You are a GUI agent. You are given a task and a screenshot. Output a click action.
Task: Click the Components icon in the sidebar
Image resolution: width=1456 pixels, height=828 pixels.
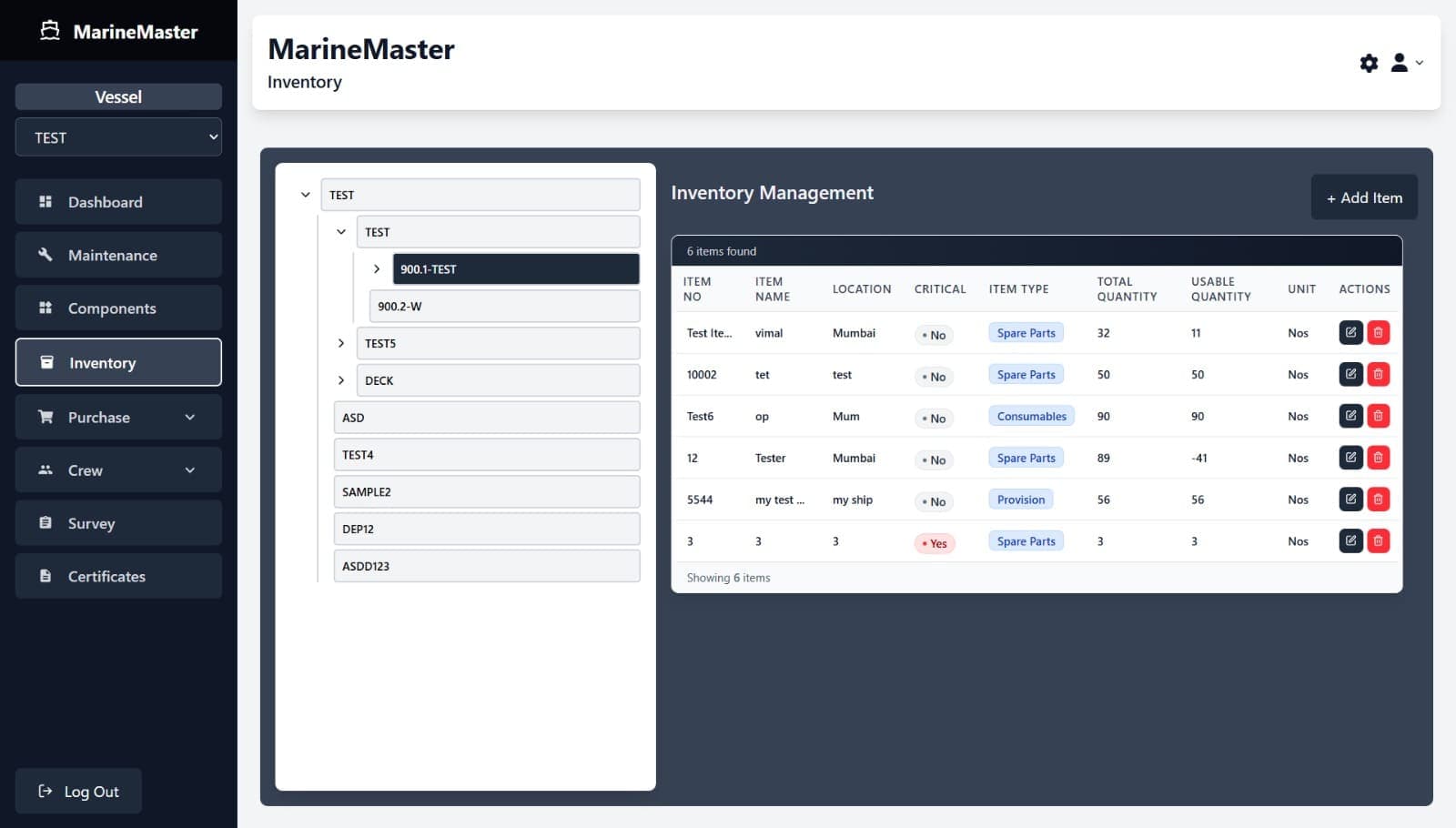[x=44, y=308]
